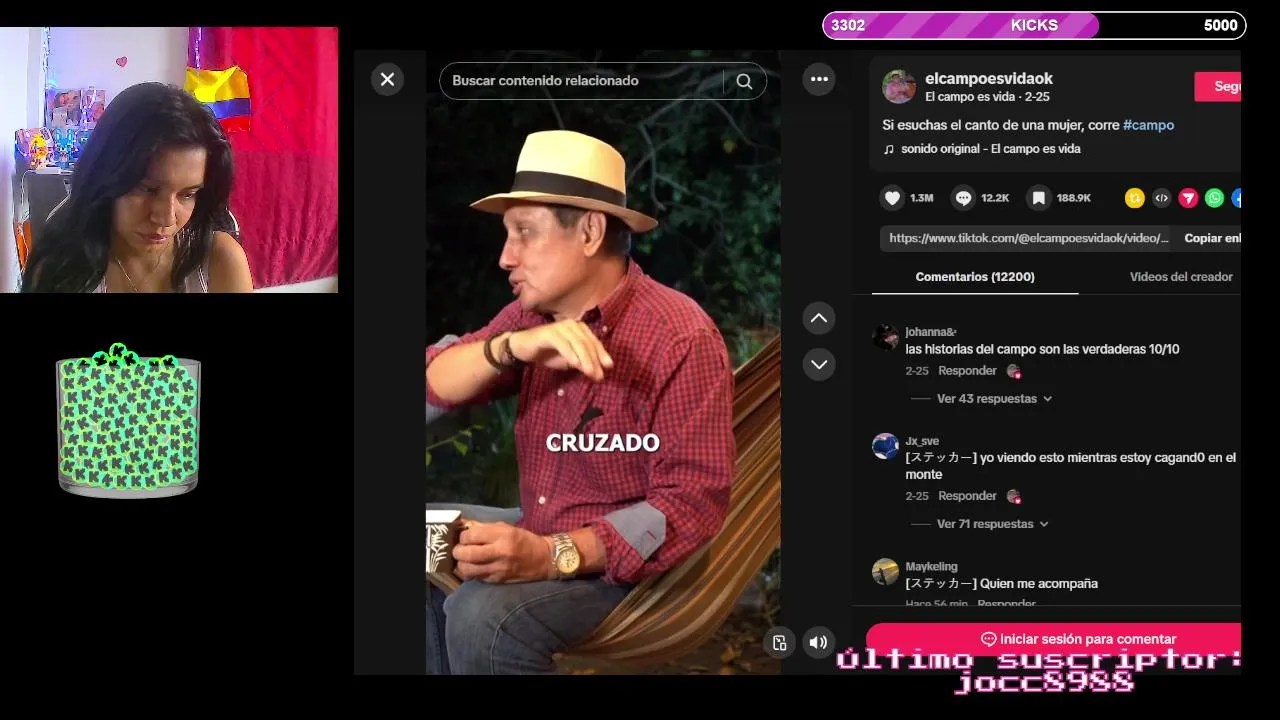Open Jx_sve commenter avatar
This screenshot has height=720, width=1280.
pyautogui.click(x=886, y=446)
